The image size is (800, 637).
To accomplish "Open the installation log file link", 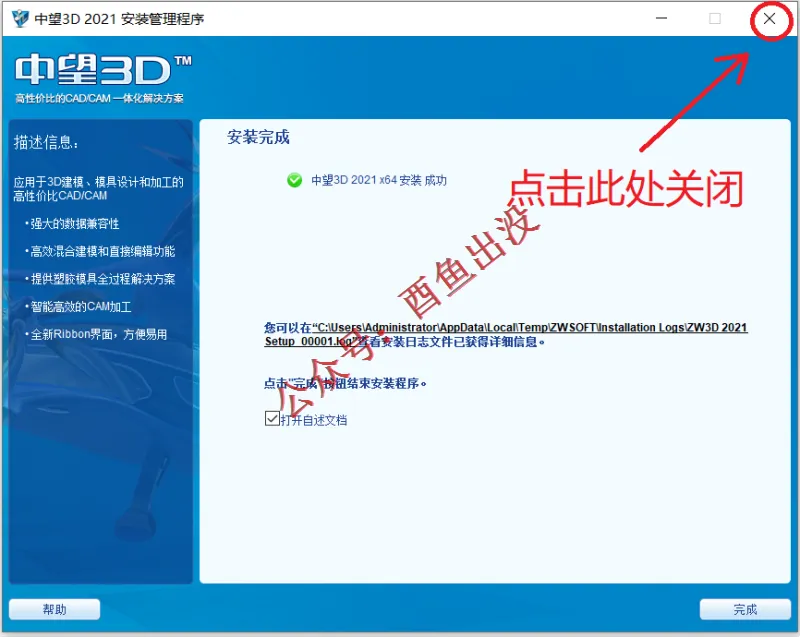I will point(506,334).
